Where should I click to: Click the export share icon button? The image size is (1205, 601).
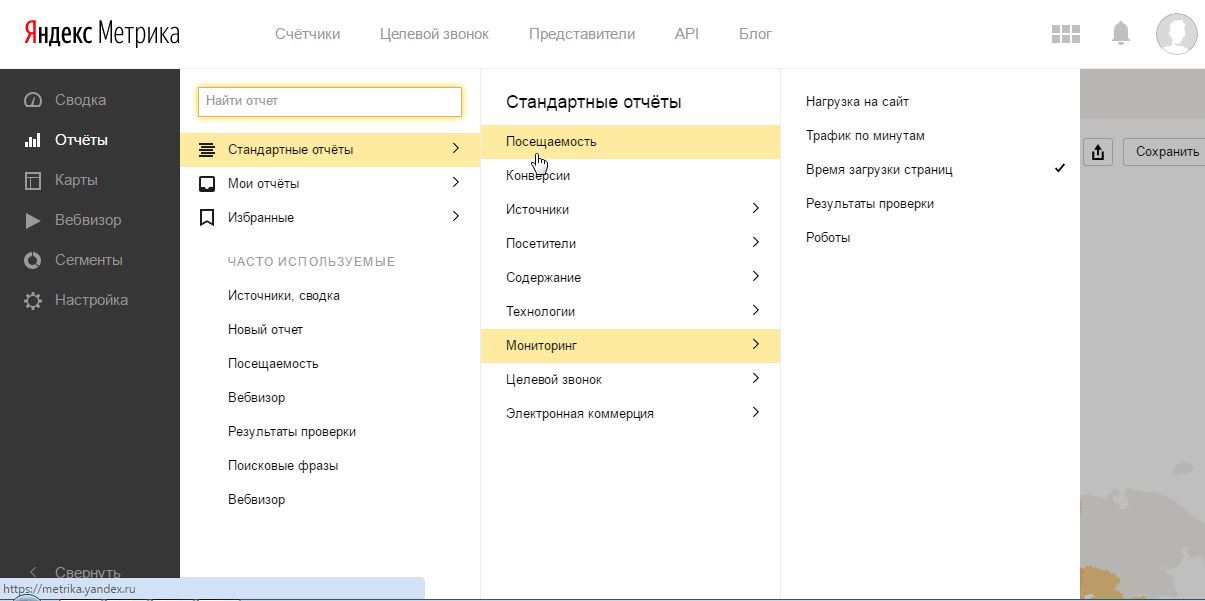click(1098, 152)
